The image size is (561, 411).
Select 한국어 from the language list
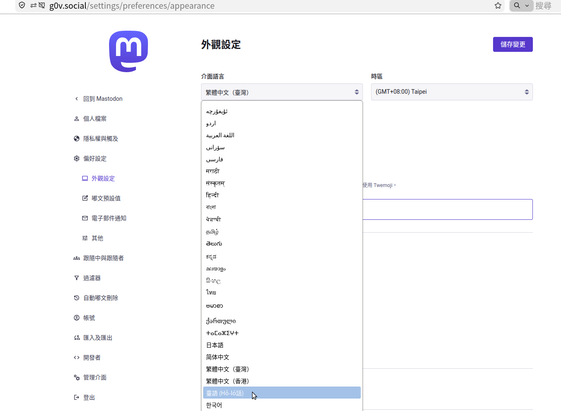pyautogui.click(x=282, y=405)
